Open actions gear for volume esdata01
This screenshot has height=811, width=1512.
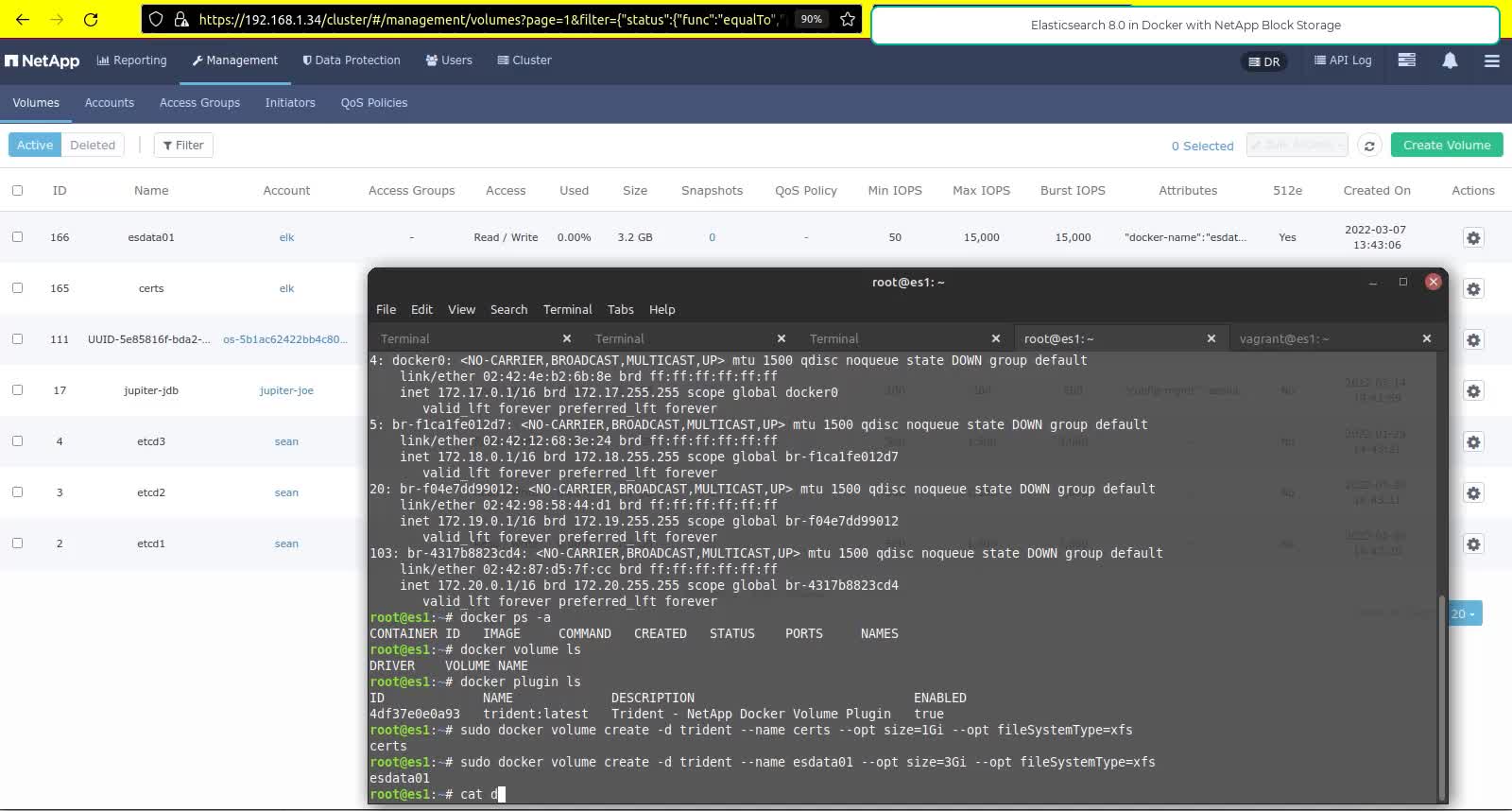[x=1473, y=237]
